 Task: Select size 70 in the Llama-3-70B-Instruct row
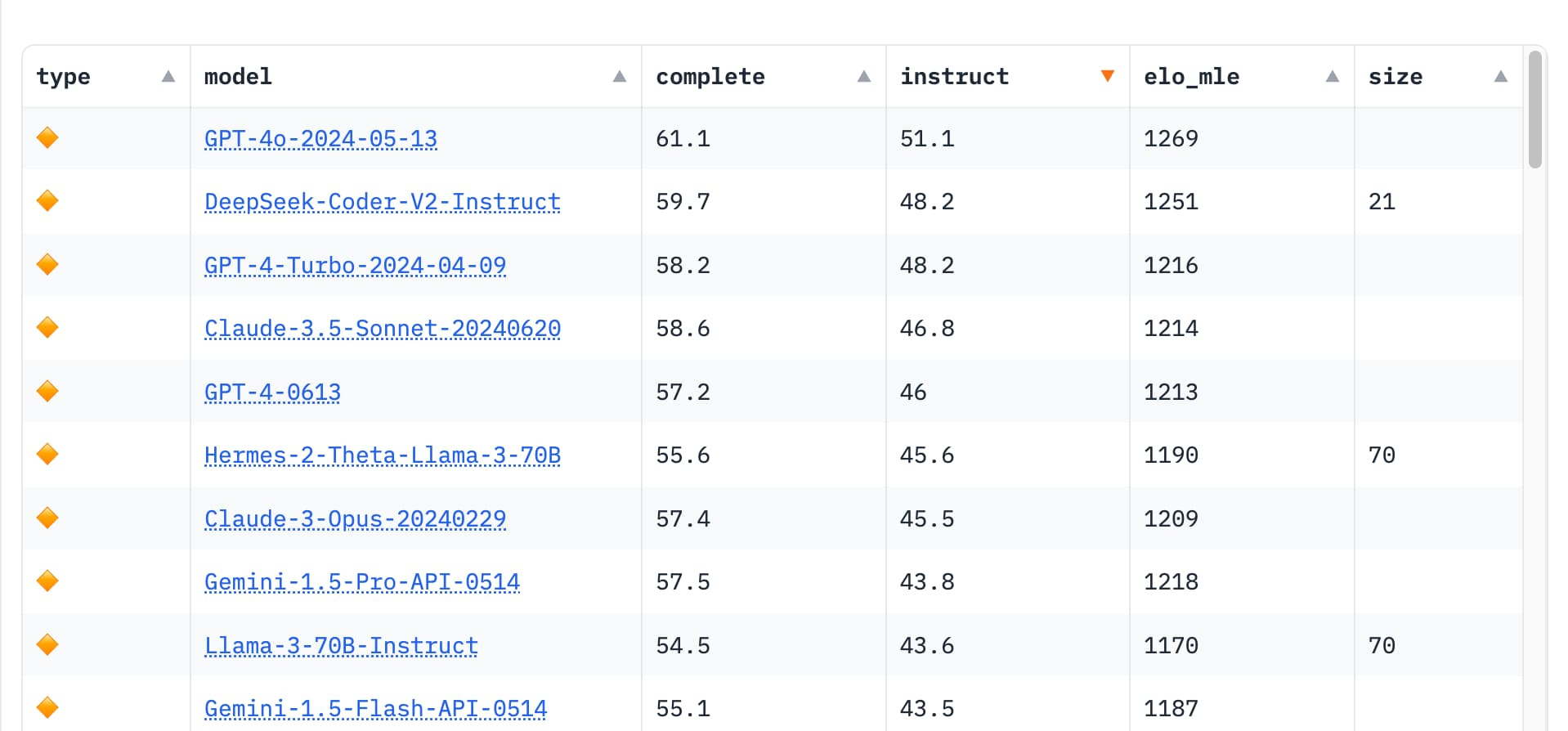point(1382,645)
